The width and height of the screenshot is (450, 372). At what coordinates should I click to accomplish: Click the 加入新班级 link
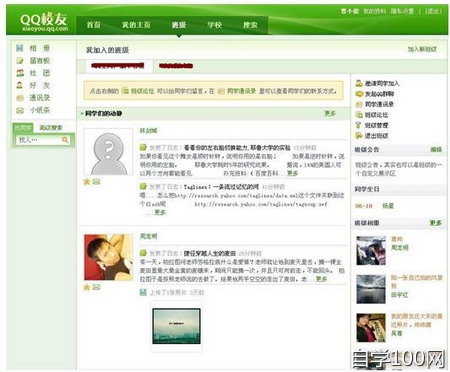(422, 49)
